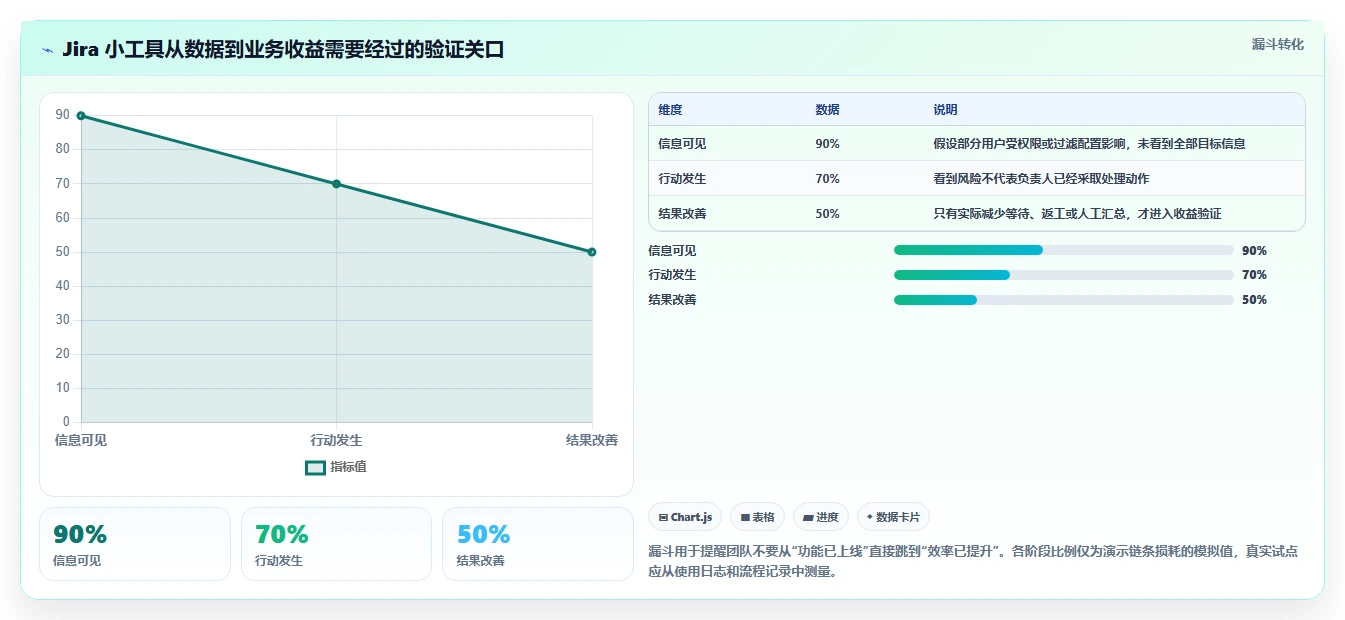Click the 结果改善 table row cell
Screen dimensions: 1345x620
point(682,214)
